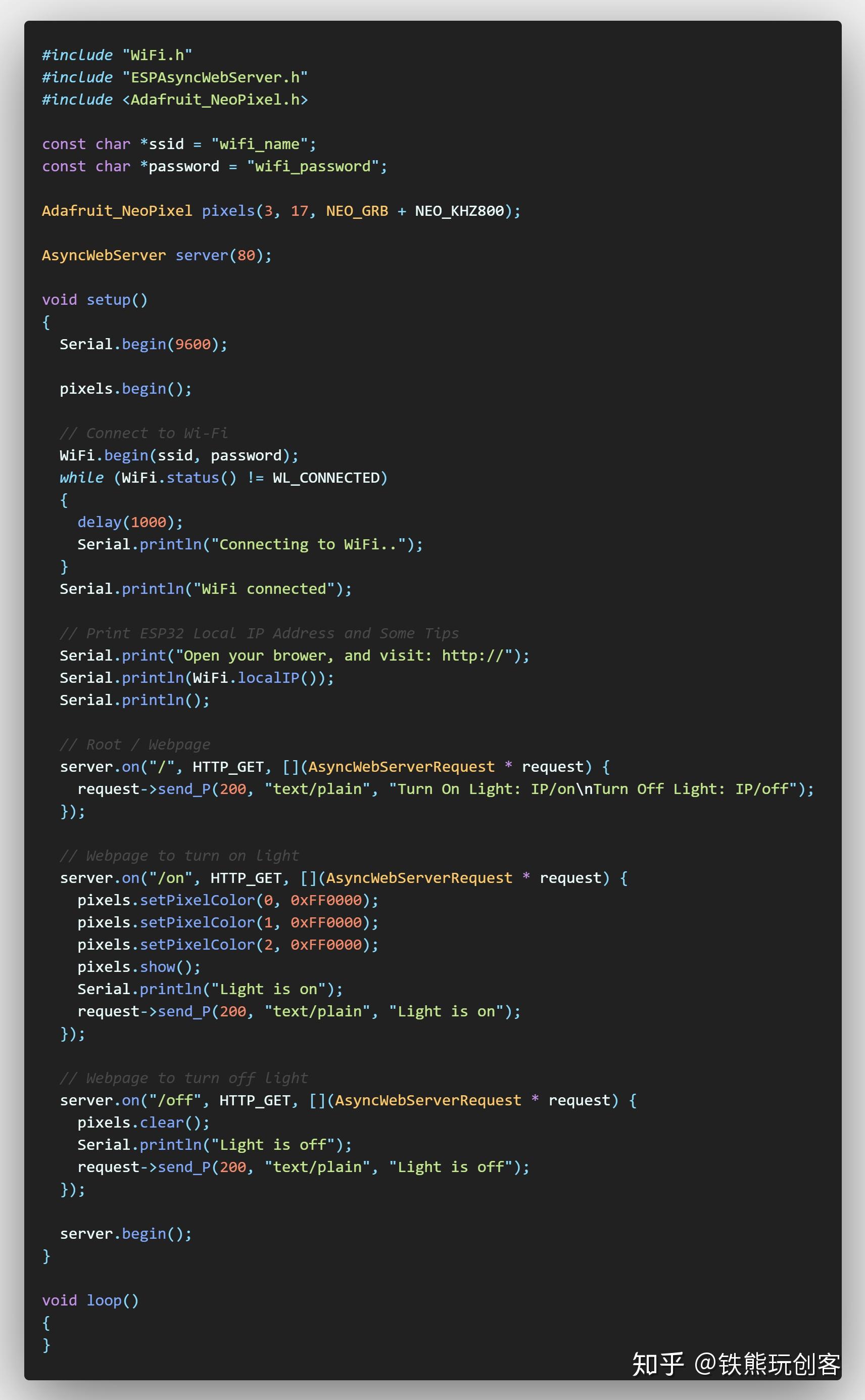Click the void loop() function name

(104, 1301)
